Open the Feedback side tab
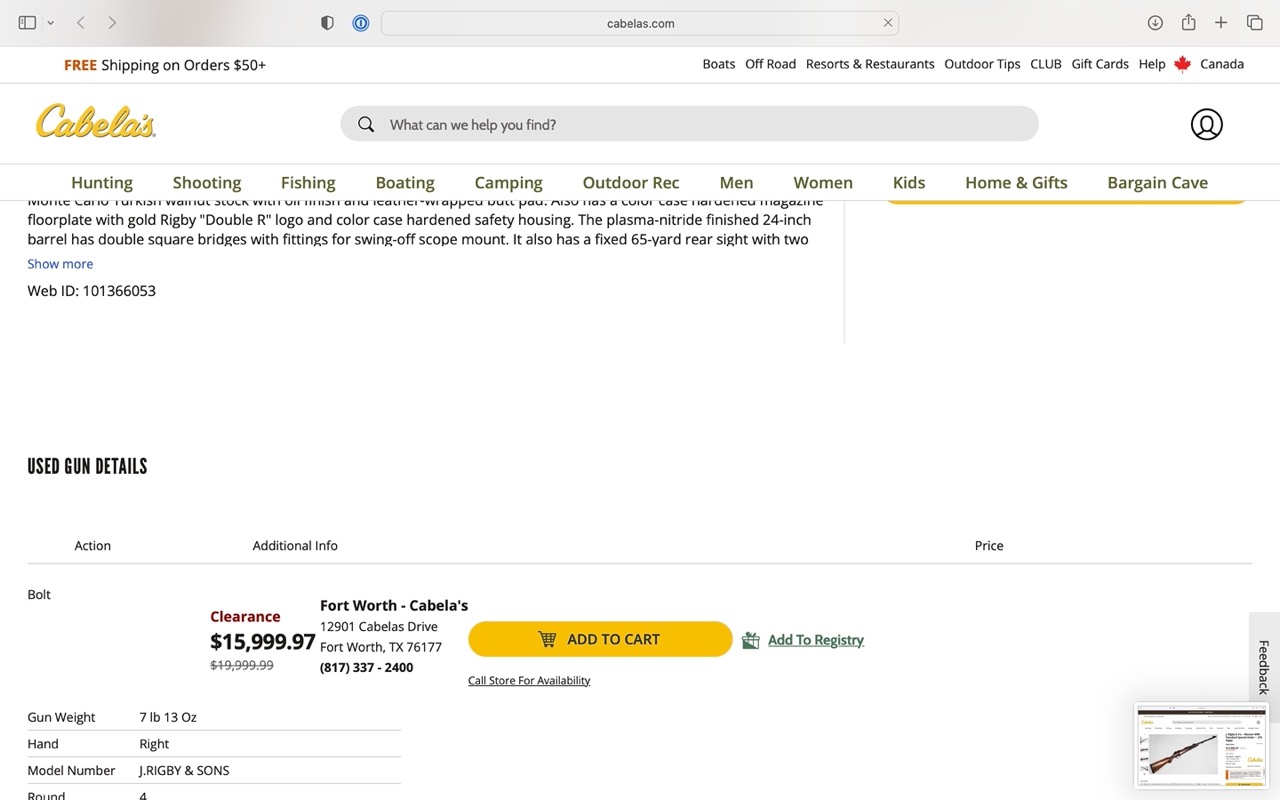Screen dimensions: 1280x800 click(1264, 667)
